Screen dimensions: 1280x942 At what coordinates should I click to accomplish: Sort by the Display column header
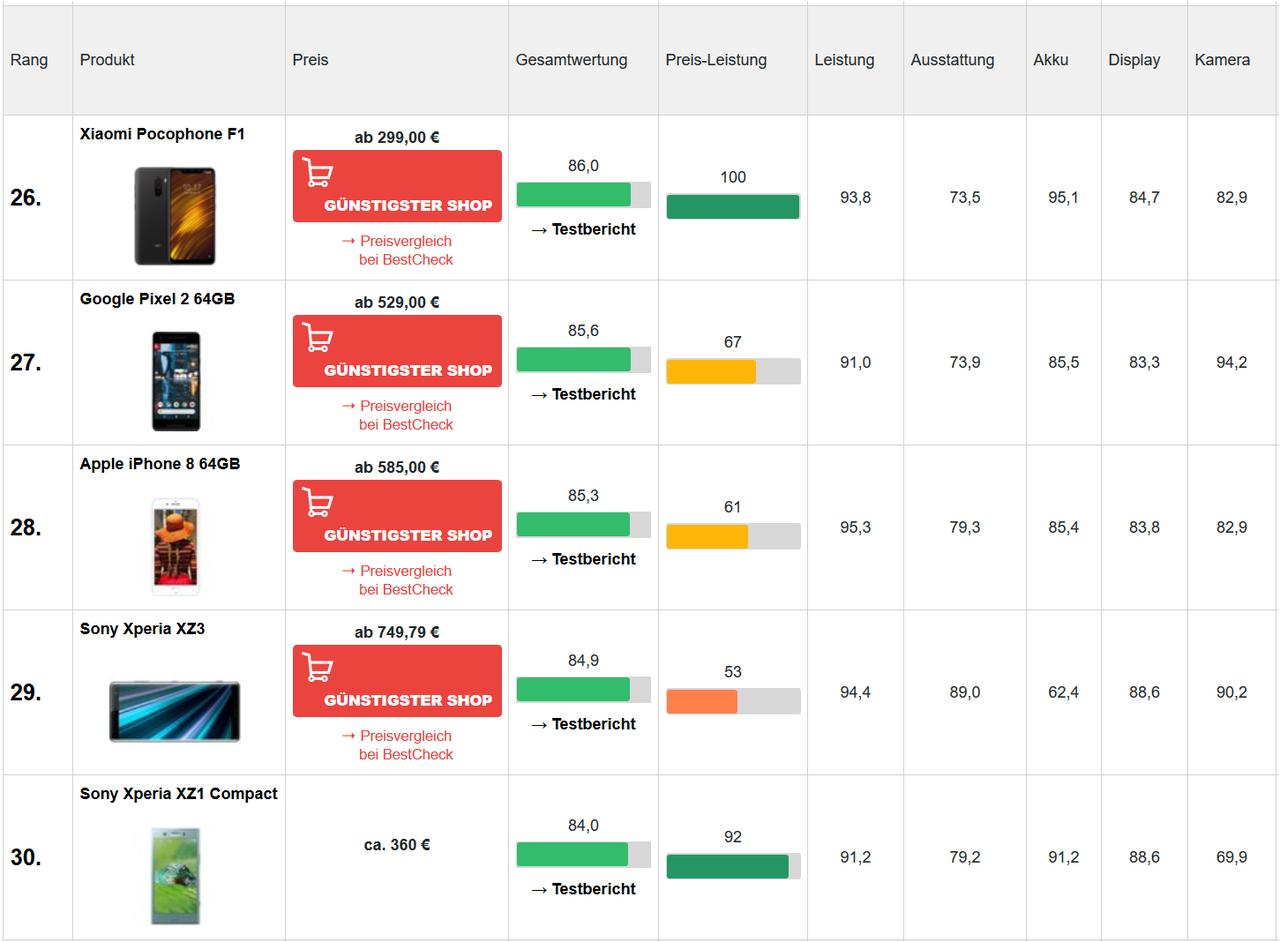click(1134, 60)
